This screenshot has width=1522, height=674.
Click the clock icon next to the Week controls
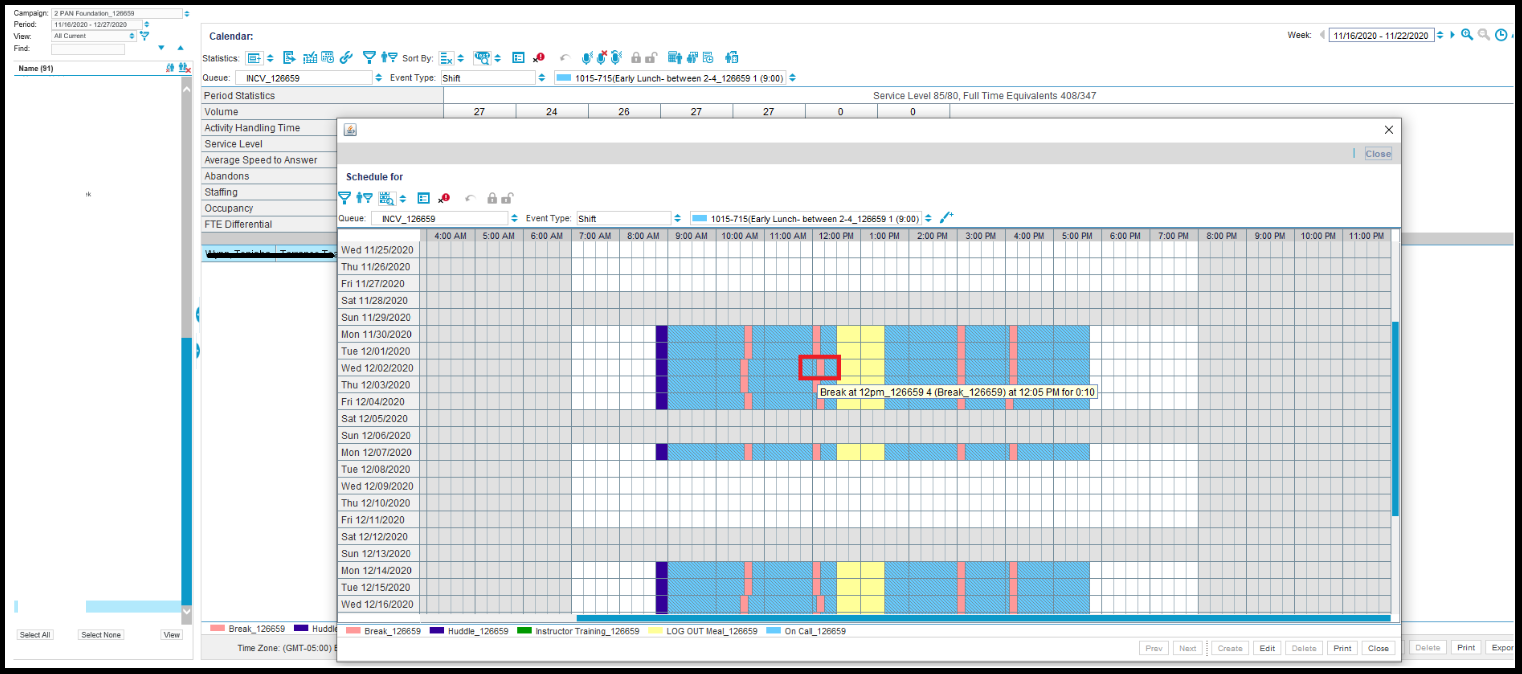pos(1501,34)
